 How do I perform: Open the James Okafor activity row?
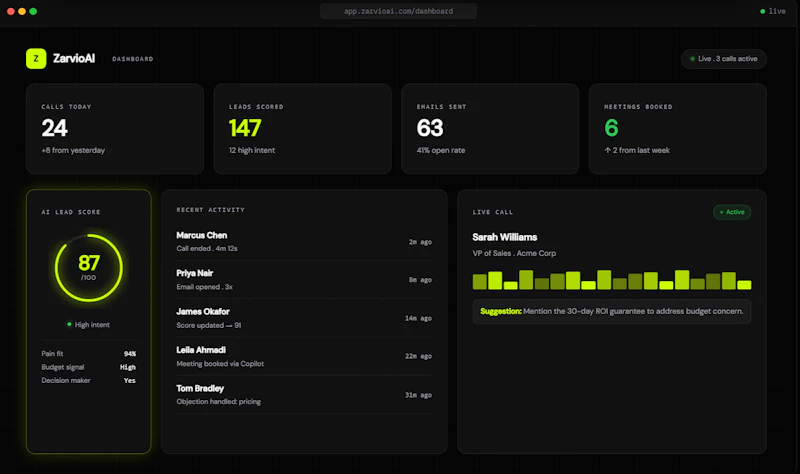coord(304,318)
